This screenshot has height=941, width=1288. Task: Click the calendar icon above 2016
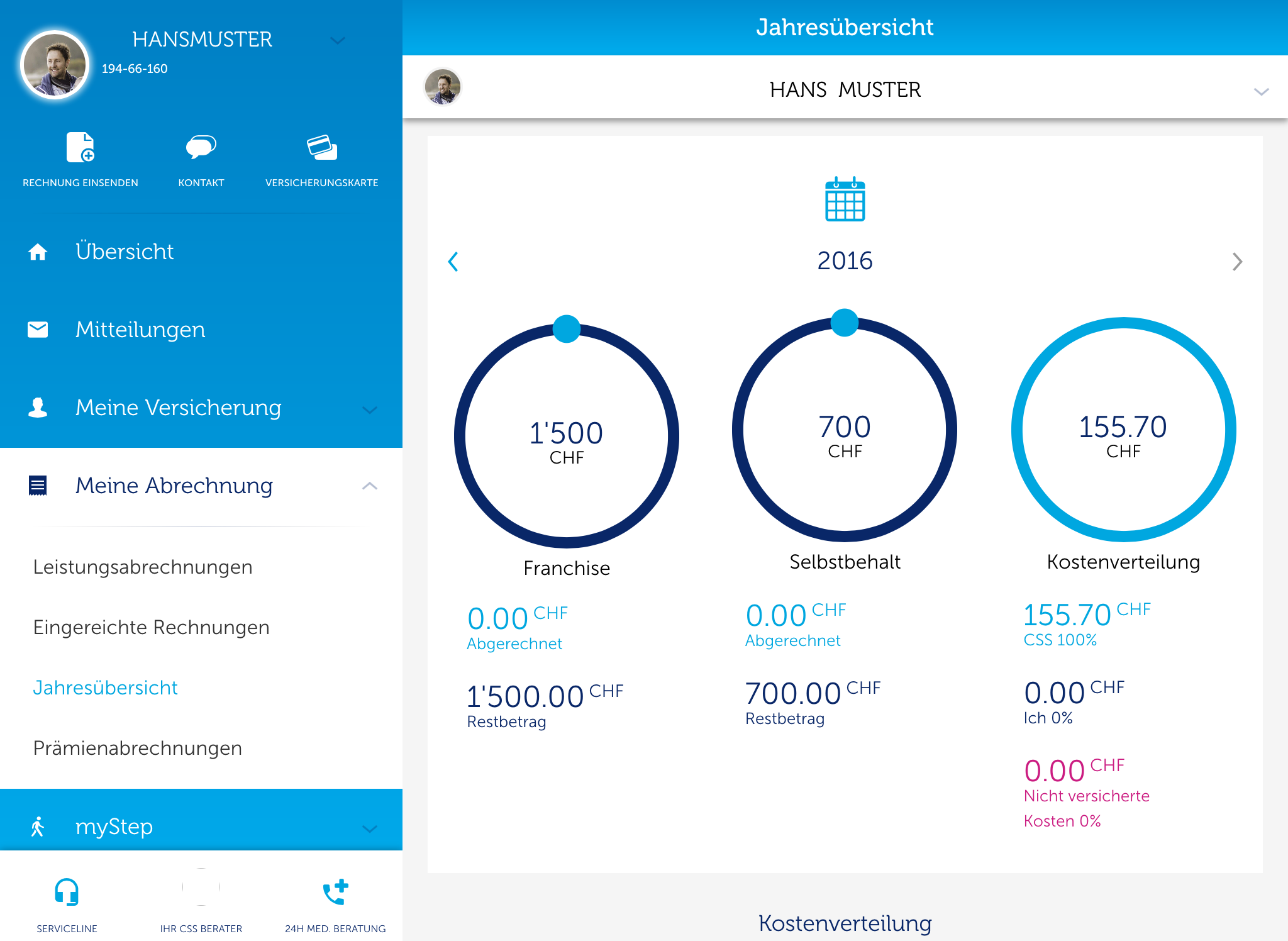coord(845,199)
